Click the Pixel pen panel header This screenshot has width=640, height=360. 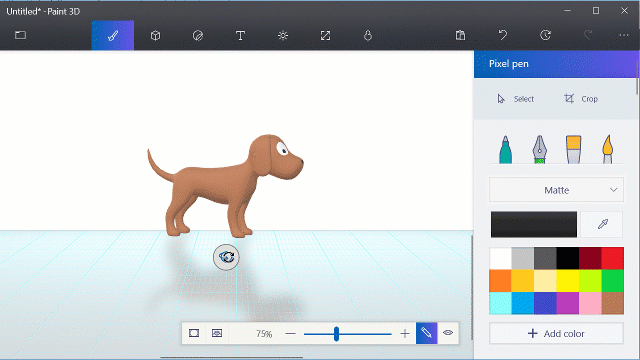click(555, 64)
